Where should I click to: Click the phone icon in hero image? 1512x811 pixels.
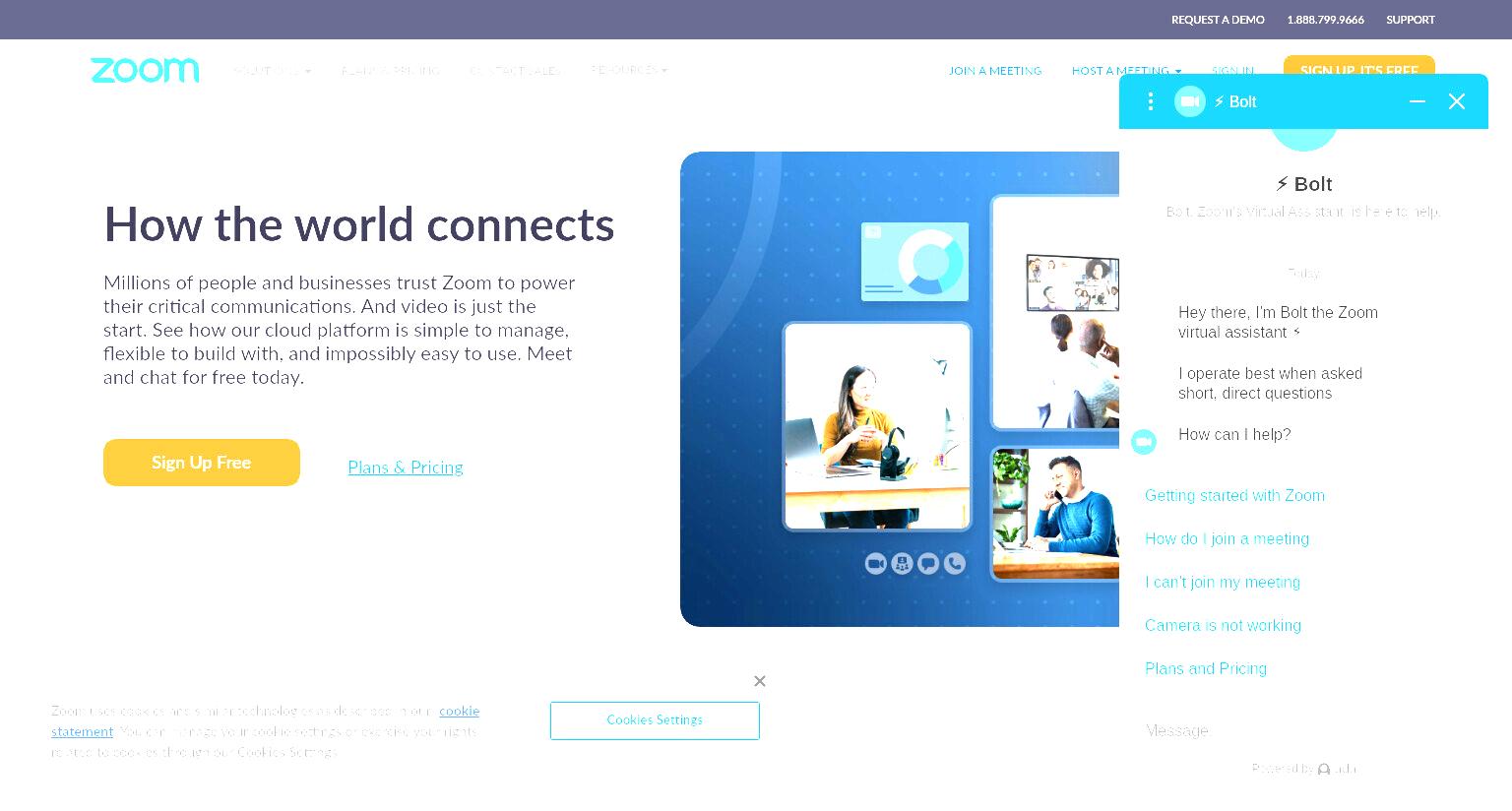tap(955, 563)
